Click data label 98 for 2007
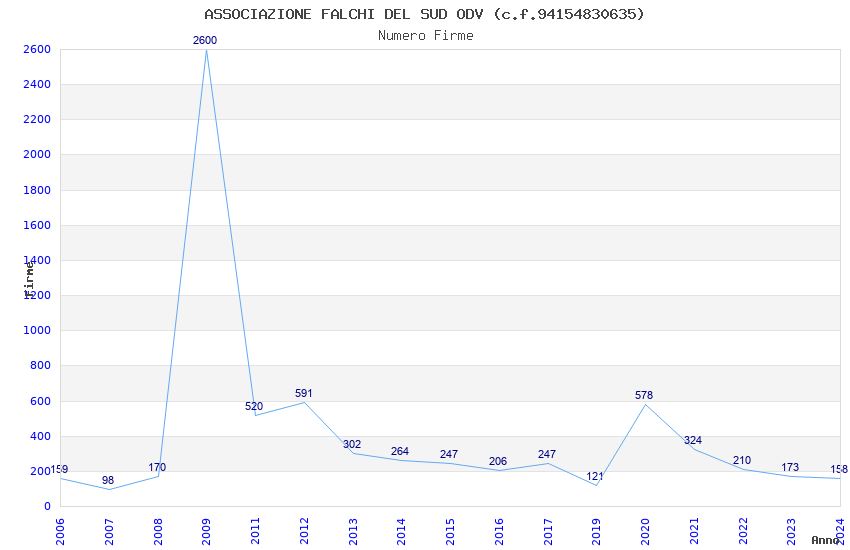This screenshot has width=850, height=550. tap(108, 480)
